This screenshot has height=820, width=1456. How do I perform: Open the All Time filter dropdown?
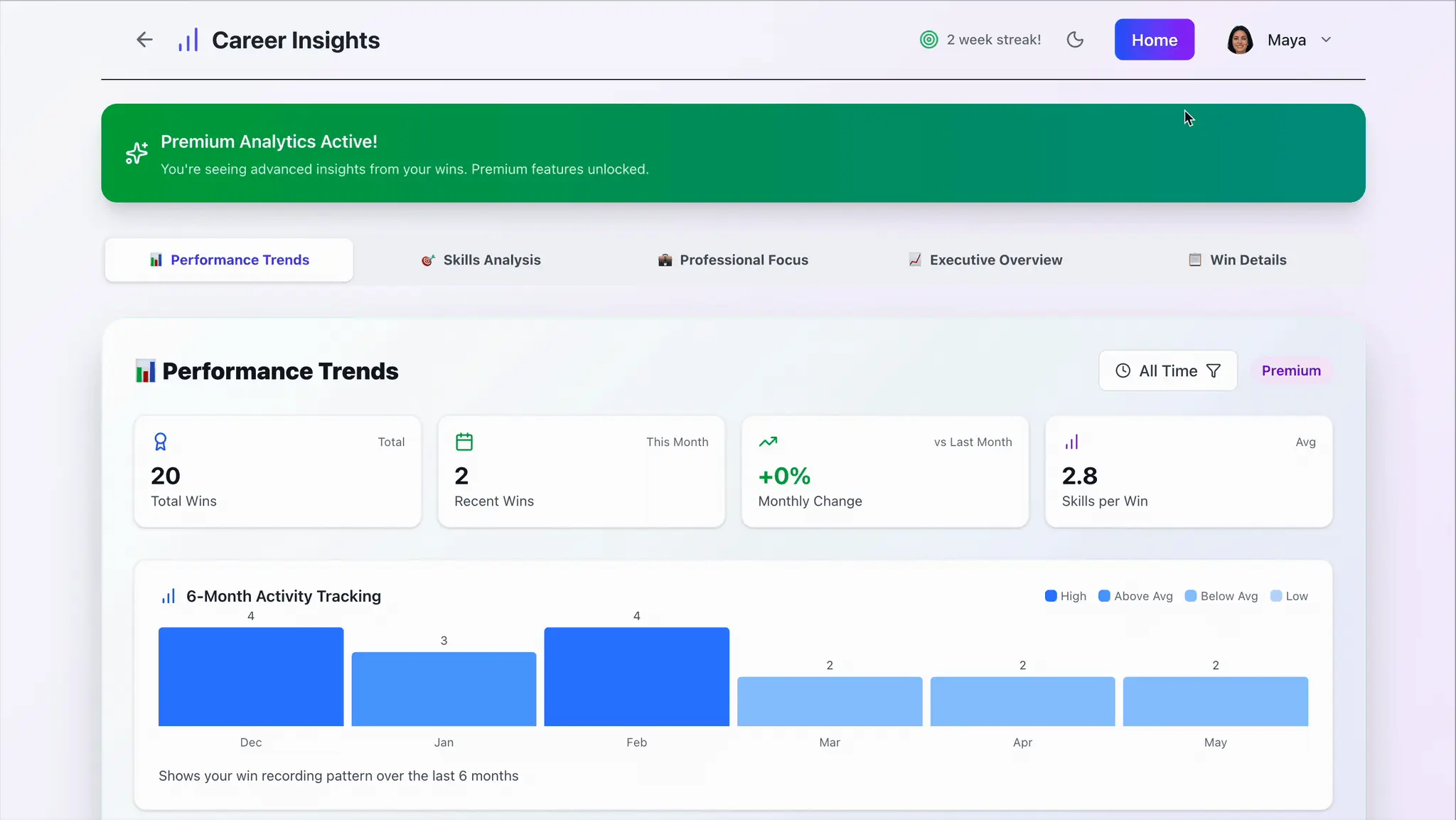pyautogui.click(x=1167, y=371)
